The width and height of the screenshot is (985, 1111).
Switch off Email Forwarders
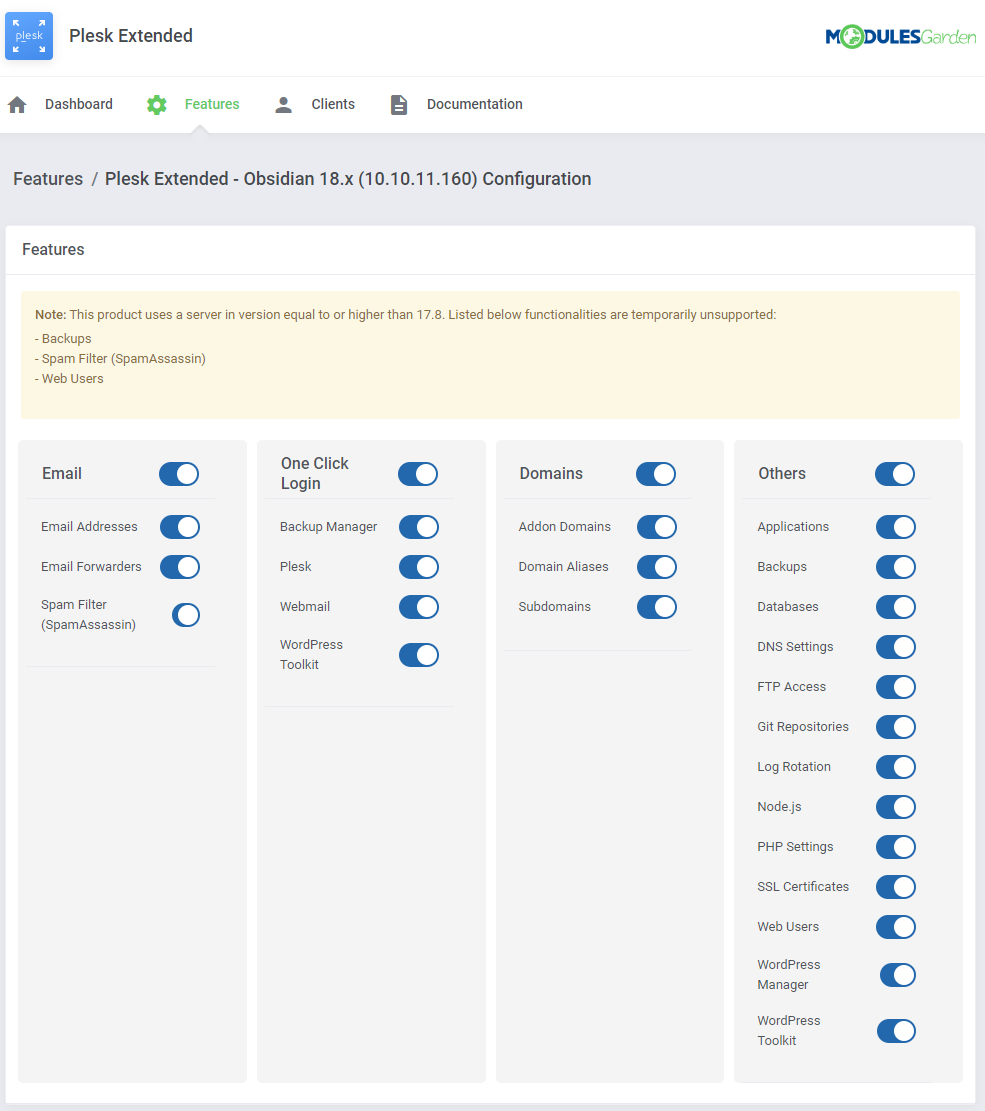(179, 567)
